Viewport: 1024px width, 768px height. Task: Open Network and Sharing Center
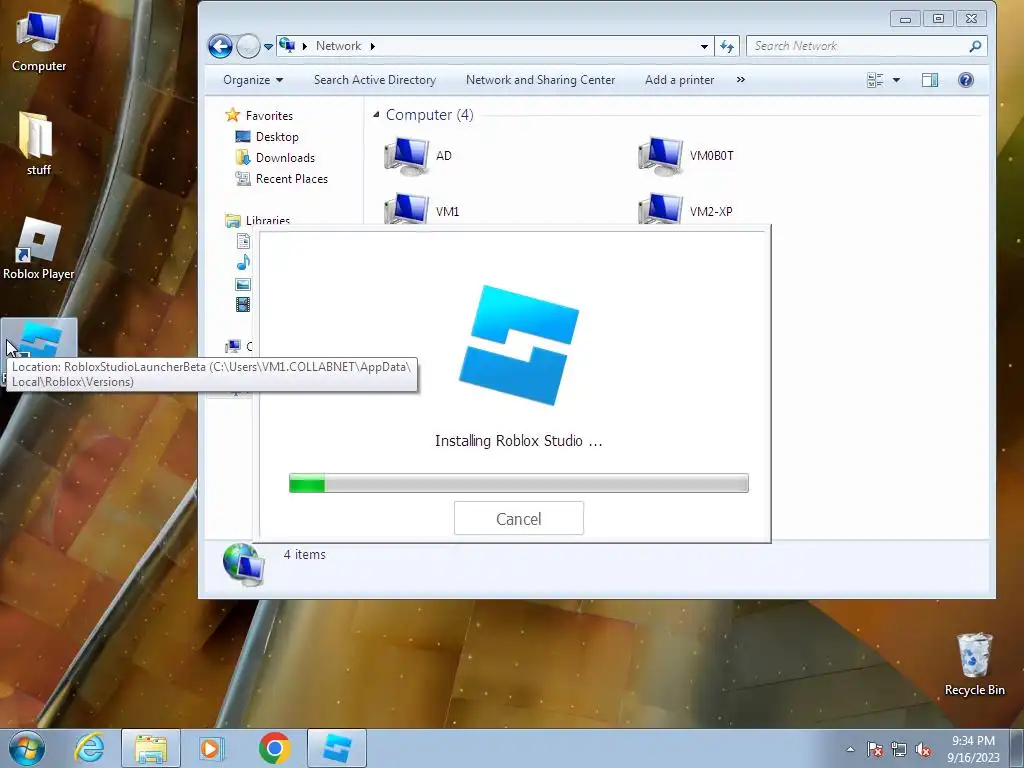tap(540, 80)
